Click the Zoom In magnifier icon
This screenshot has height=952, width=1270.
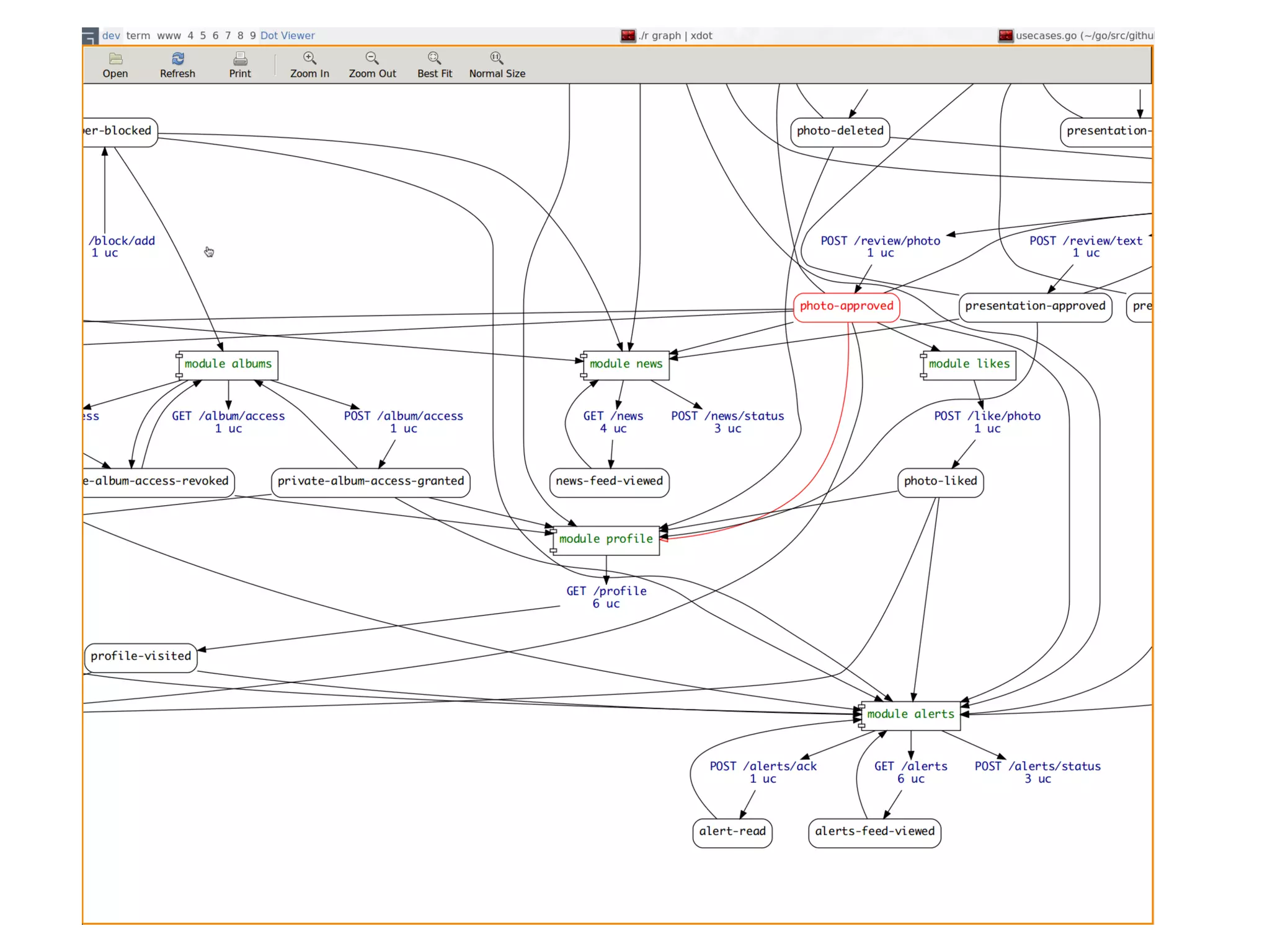(x=309, y=58)
